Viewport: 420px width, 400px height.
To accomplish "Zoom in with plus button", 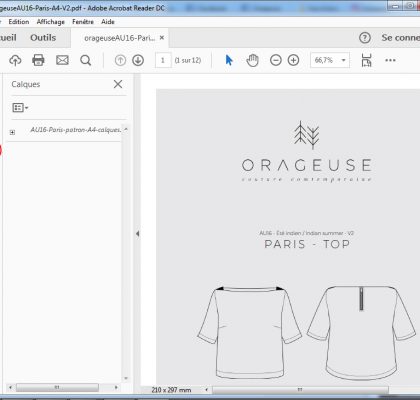I will click(x=293, y=60).
